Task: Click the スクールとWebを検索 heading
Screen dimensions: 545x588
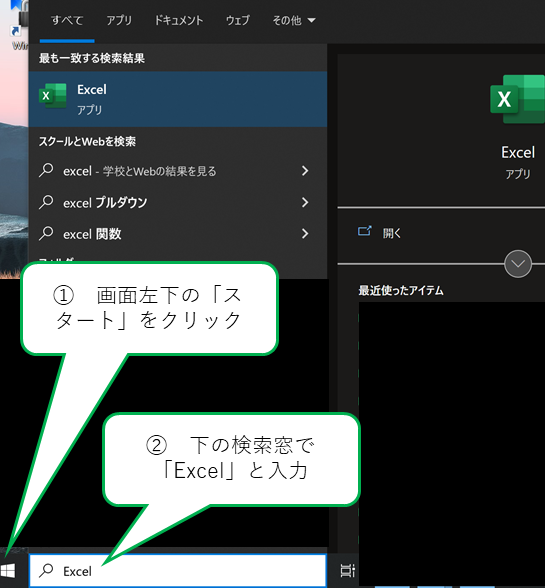Action: point(87,141)
